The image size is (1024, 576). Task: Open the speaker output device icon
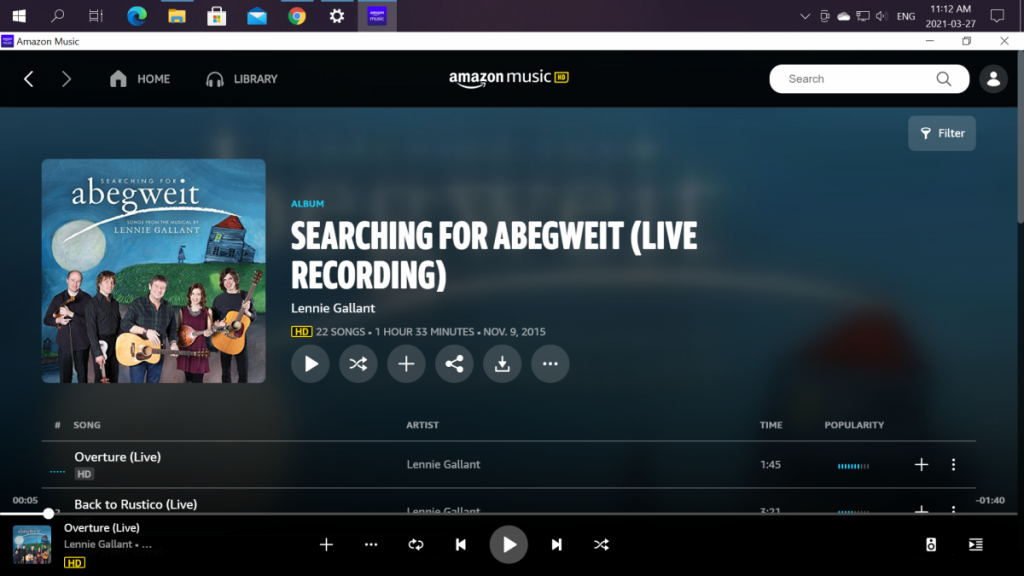(x=931, y=545)
